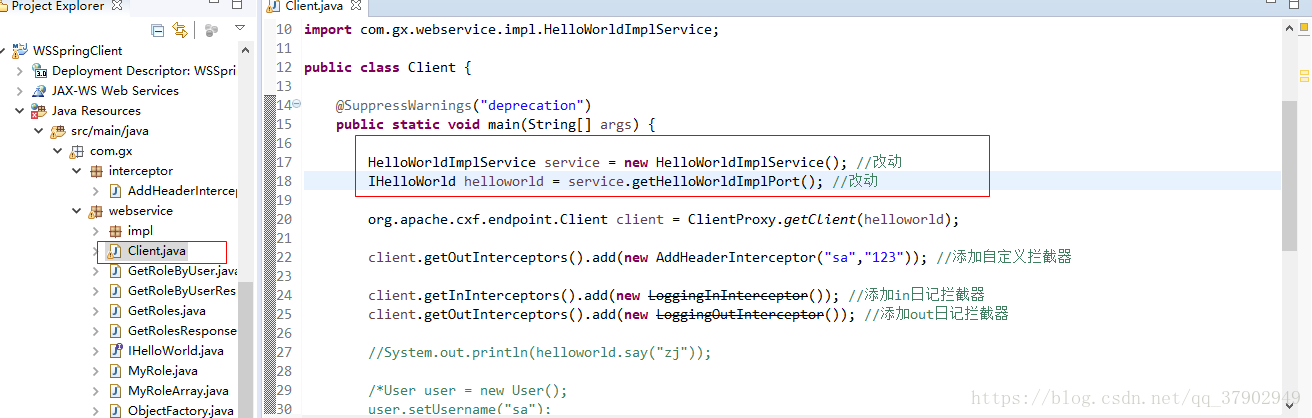Toggle Link with Editor in Project Explorer
Viewport: 1312px width, 418px height.
(180, 30)
